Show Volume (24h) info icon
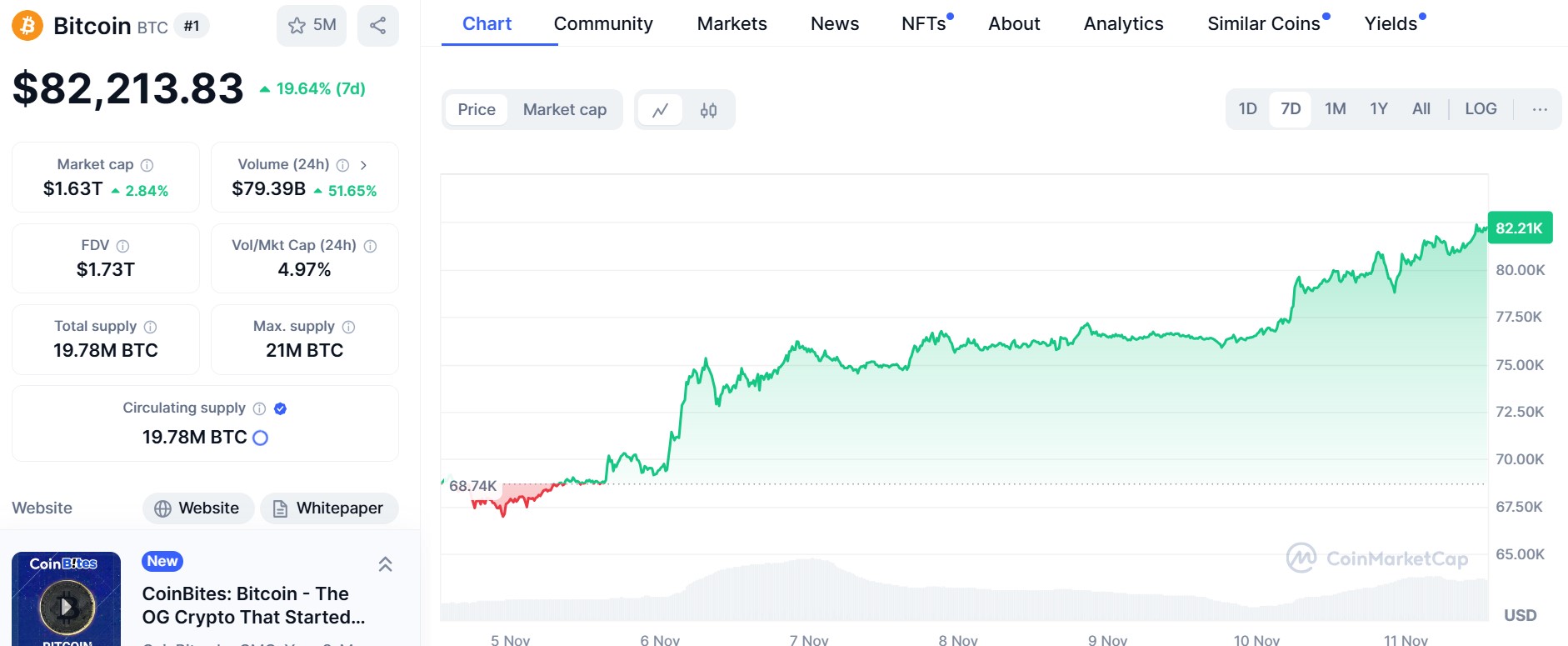The image size is (1568, 646). [342, 165]
